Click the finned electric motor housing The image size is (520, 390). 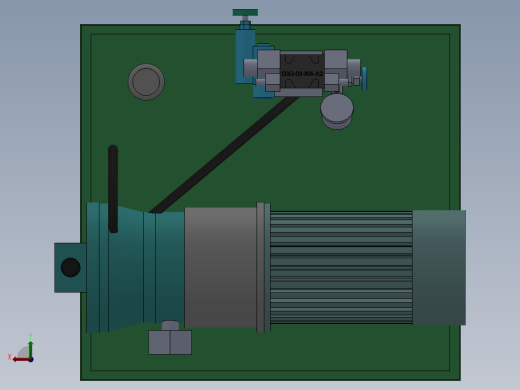tap(341, 267)
